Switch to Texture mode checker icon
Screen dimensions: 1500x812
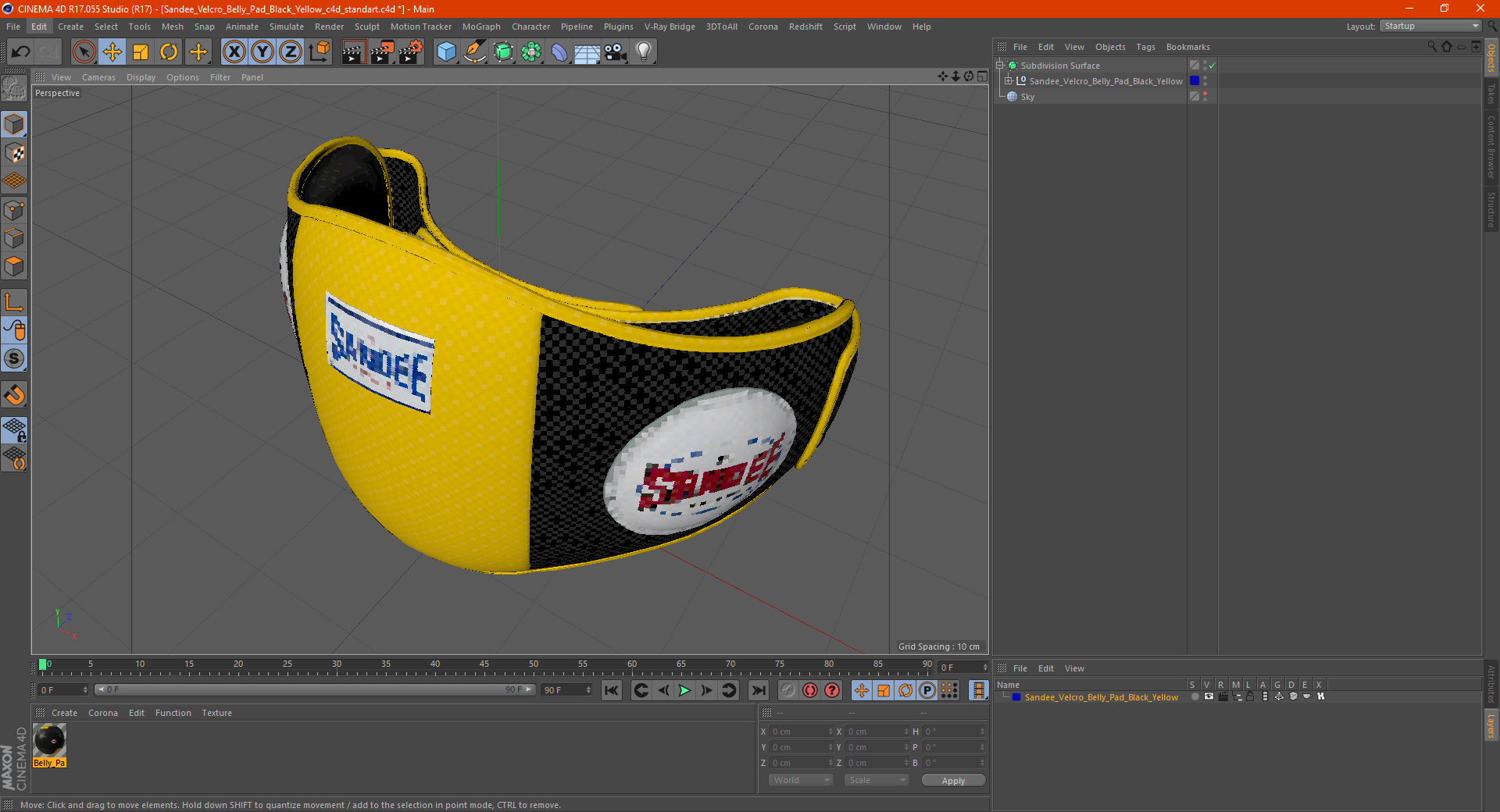click(14, 153)
